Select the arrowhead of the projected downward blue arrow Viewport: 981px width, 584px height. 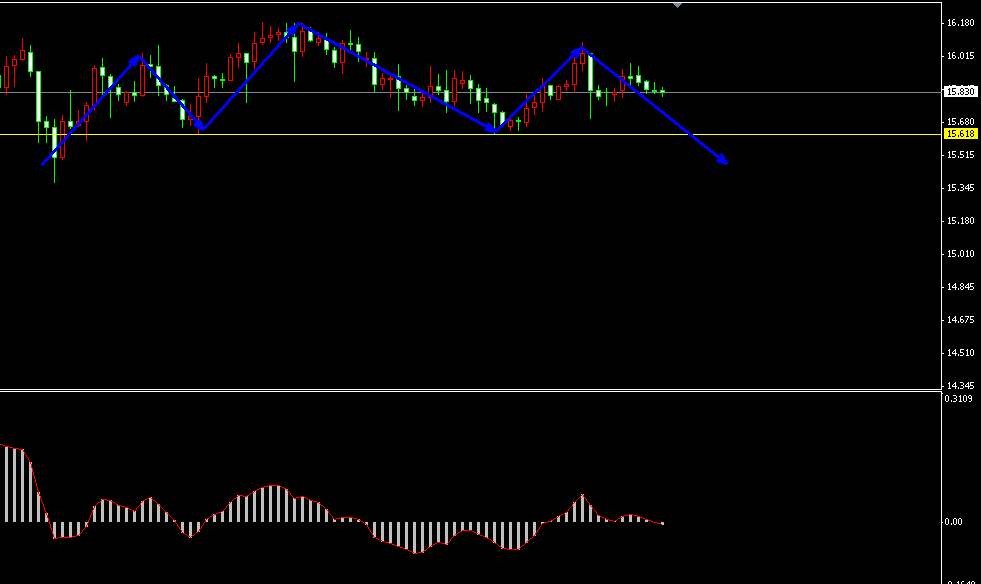pyautogui.click(x=723, y=160)
